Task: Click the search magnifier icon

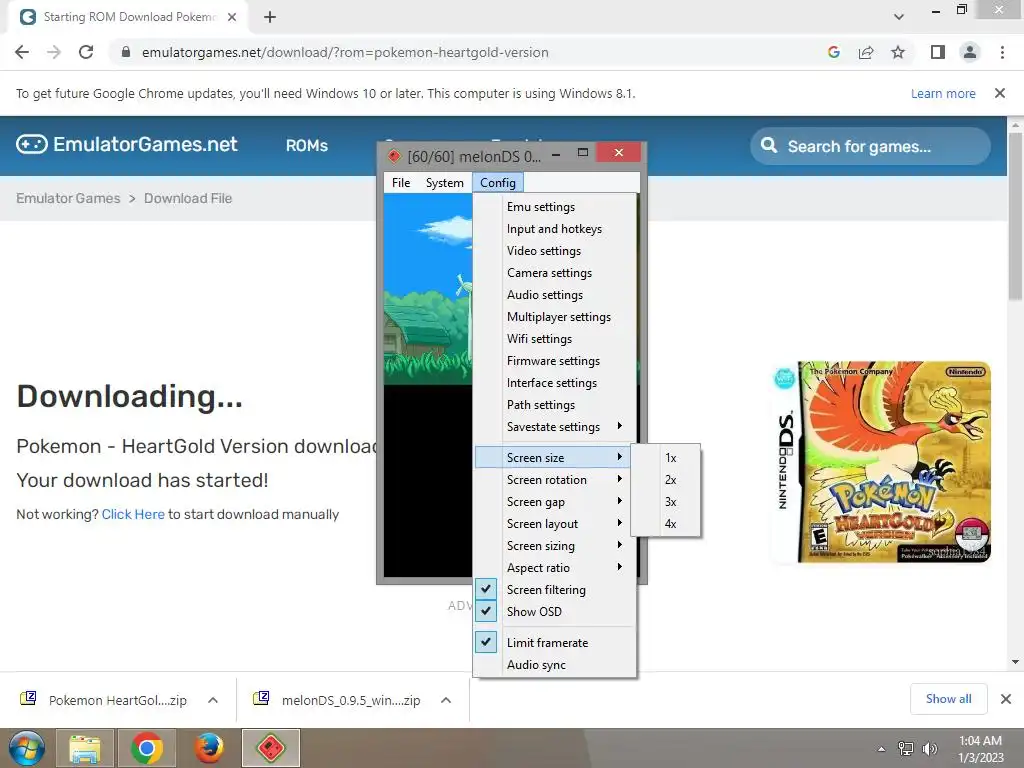Action: click(x=769, y=145)
